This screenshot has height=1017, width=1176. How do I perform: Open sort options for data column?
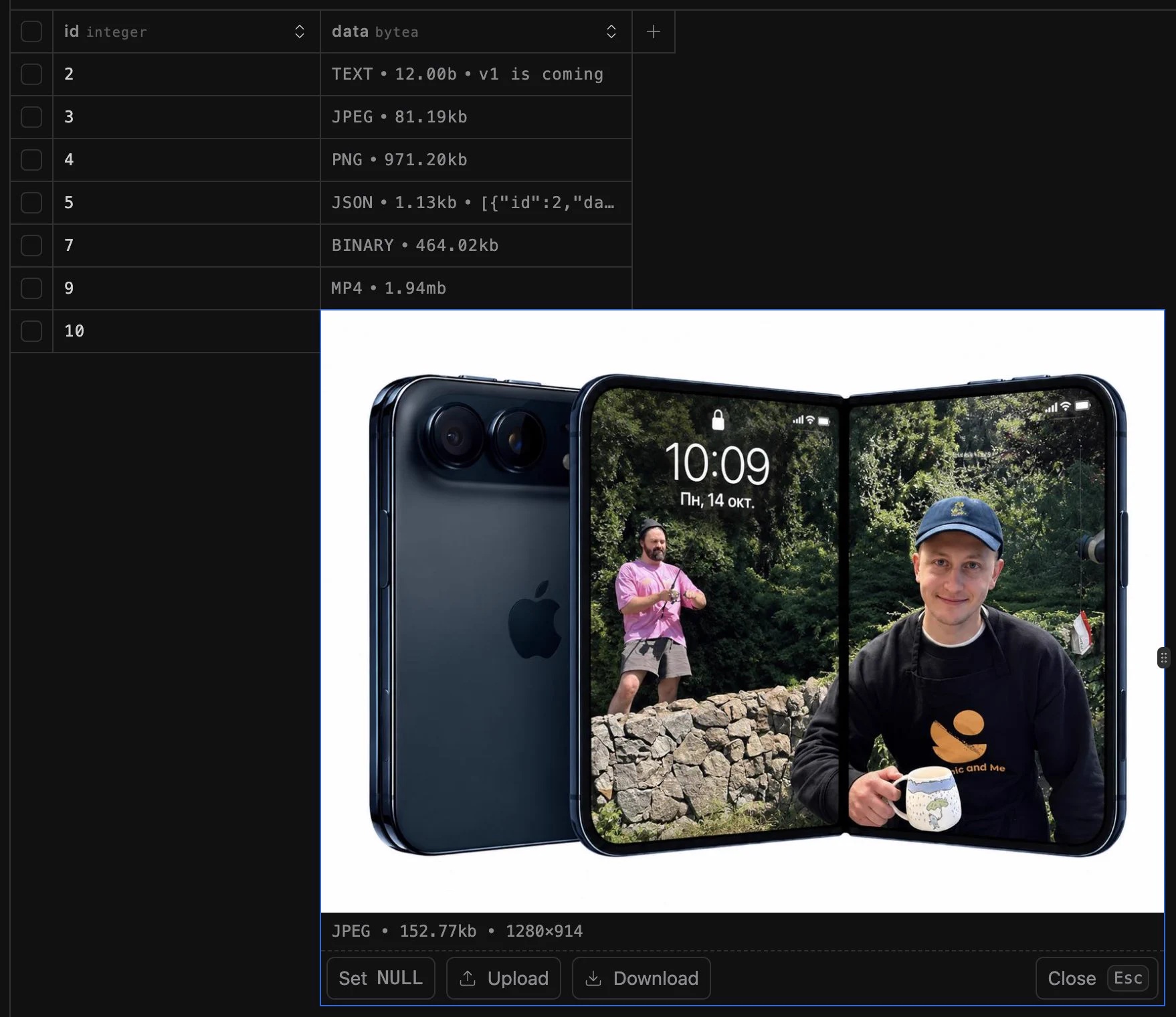coord(611,31)
